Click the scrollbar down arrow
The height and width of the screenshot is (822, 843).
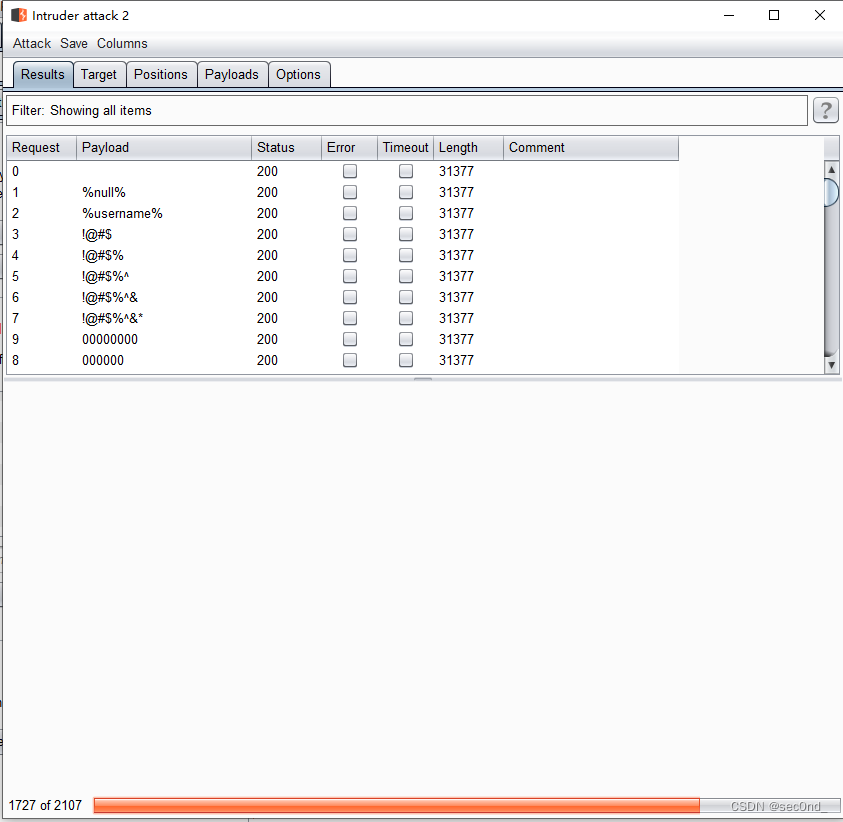click(831, 365)
